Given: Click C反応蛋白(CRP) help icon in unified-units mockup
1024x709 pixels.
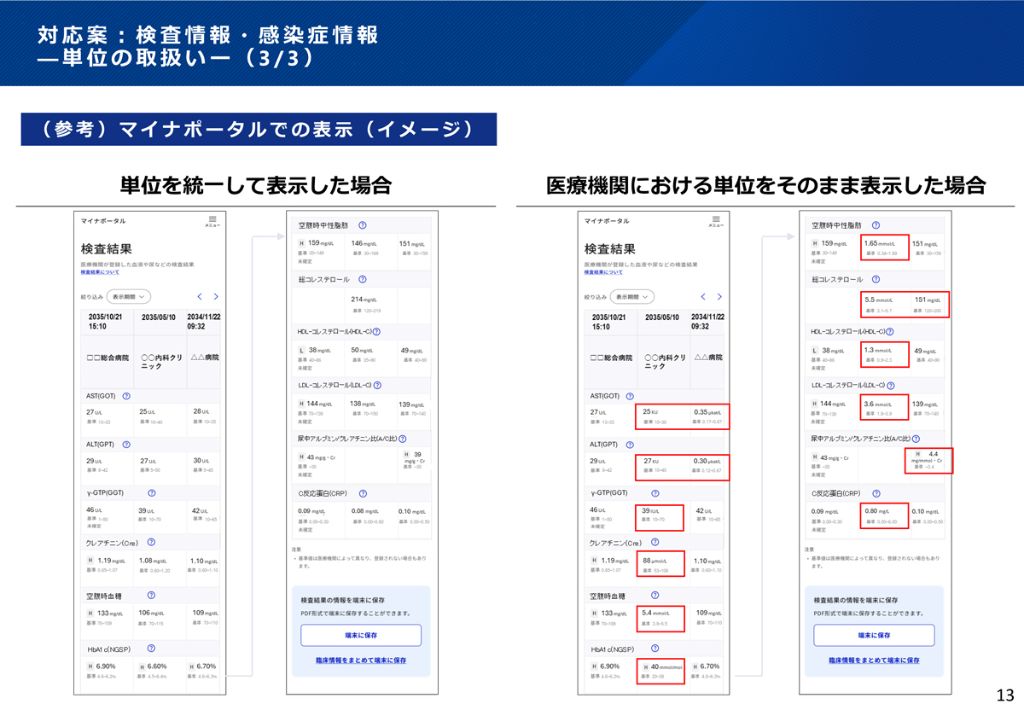Looking at the screenshot, I should click(x=363, y=494).
